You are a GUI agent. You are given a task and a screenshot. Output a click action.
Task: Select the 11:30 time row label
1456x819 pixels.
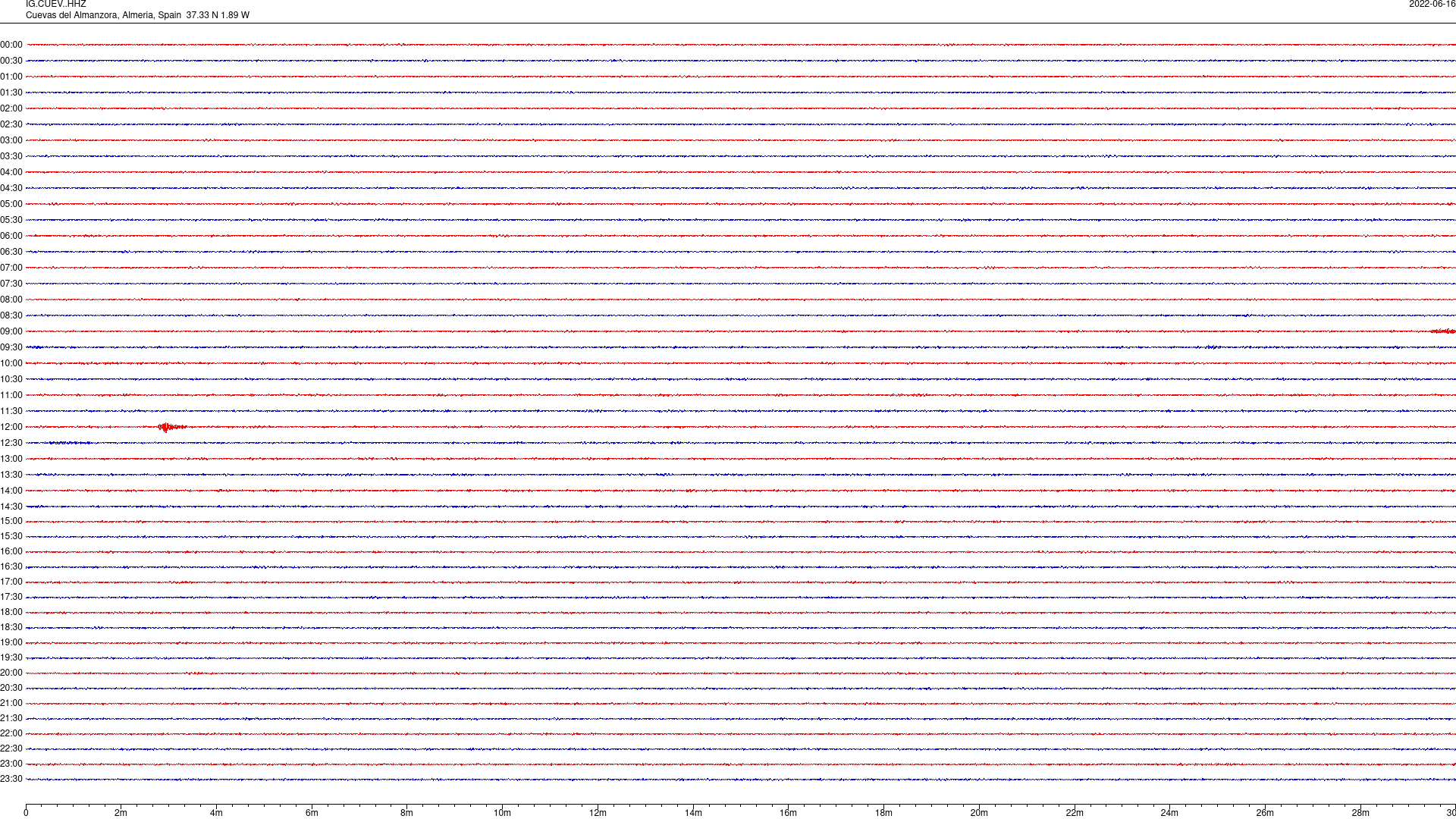click(x=11, y=411)
